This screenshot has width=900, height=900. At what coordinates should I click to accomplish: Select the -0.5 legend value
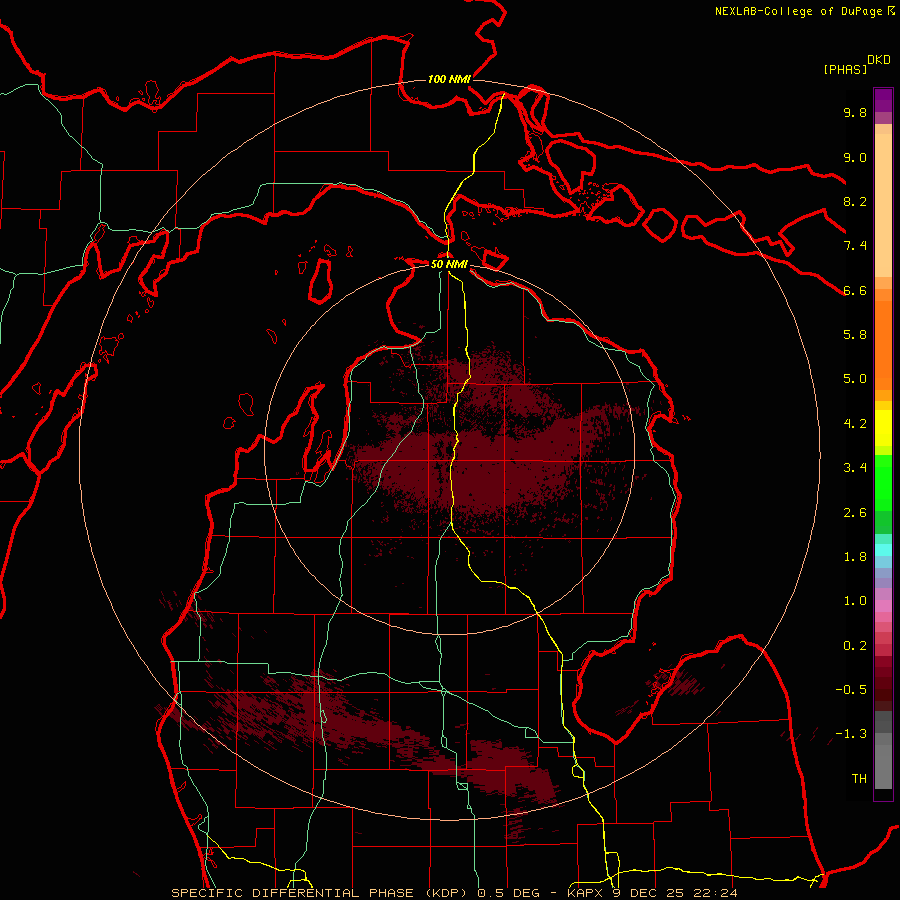[851, 690]
